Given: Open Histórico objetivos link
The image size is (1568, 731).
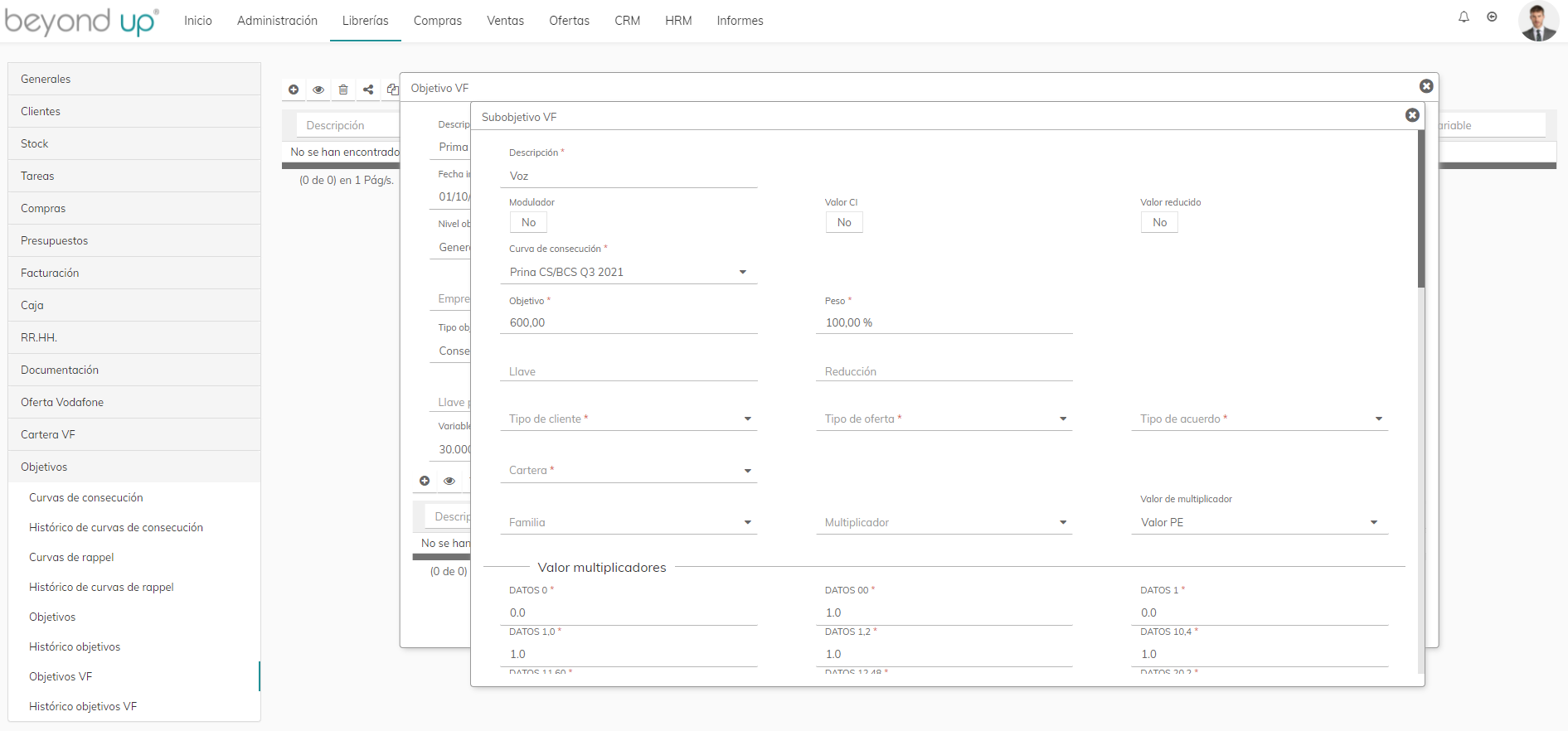Looking at the screenshot, I should [x=75, y=646].
